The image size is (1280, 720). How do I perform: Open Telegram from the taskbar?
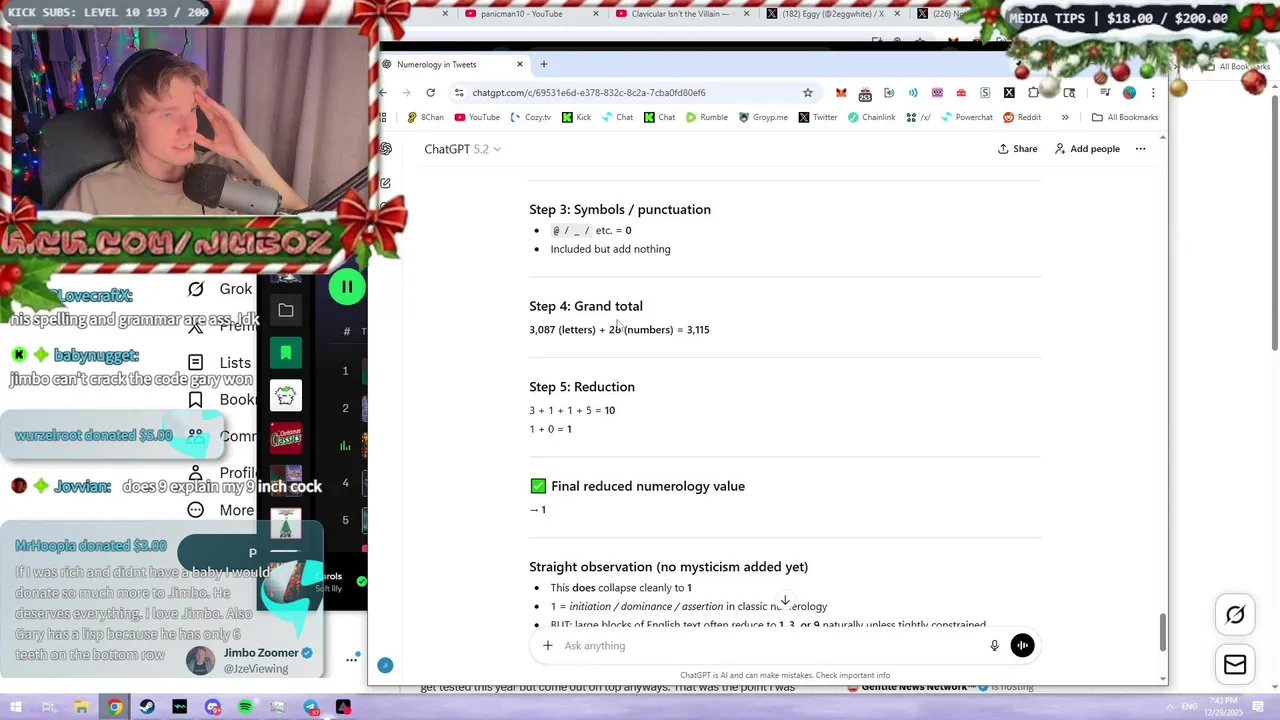pyautogui.click(x=311, y=707)
